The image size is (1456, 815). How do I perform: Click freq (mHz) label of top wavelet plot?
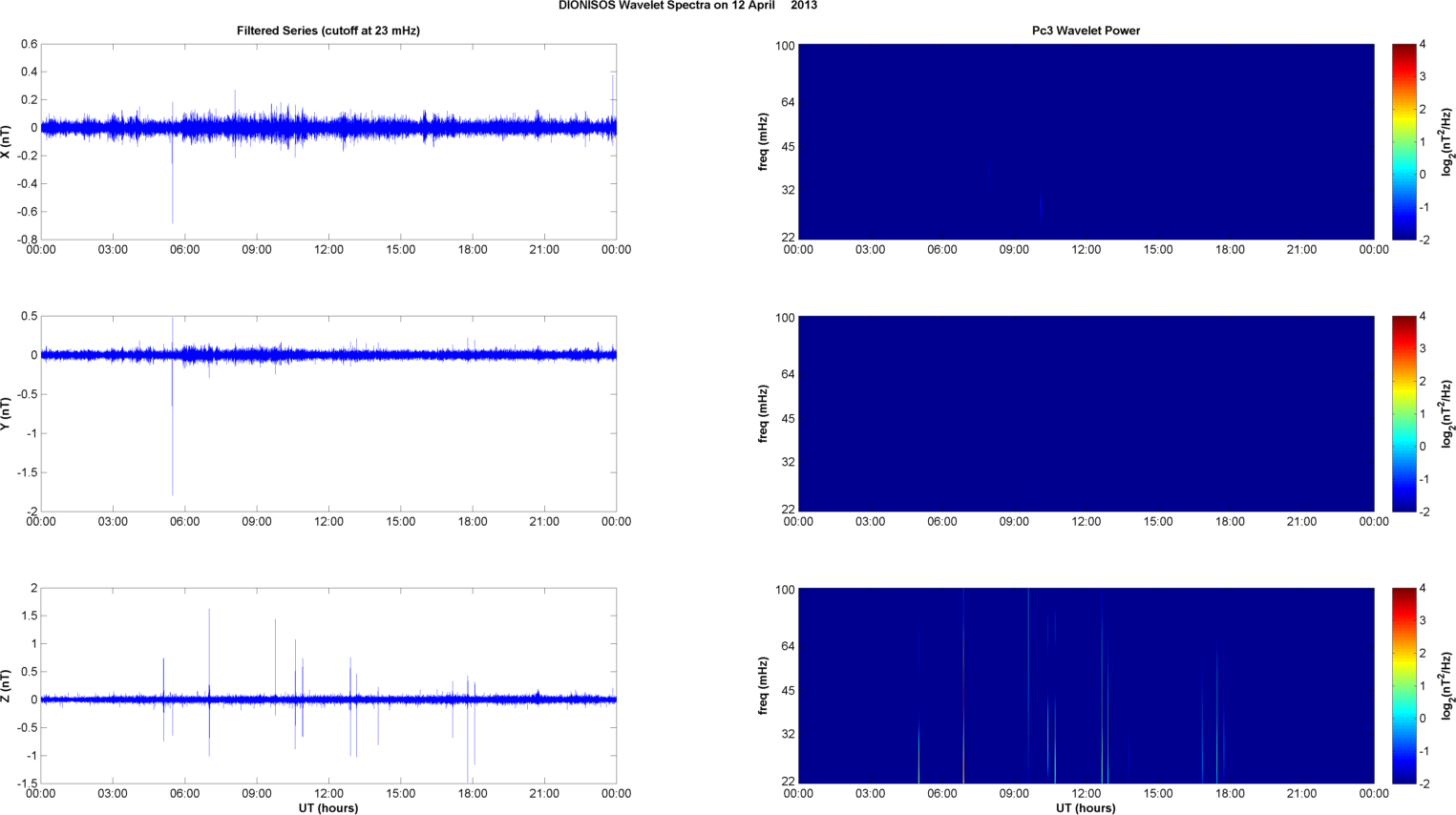[764, 141]
